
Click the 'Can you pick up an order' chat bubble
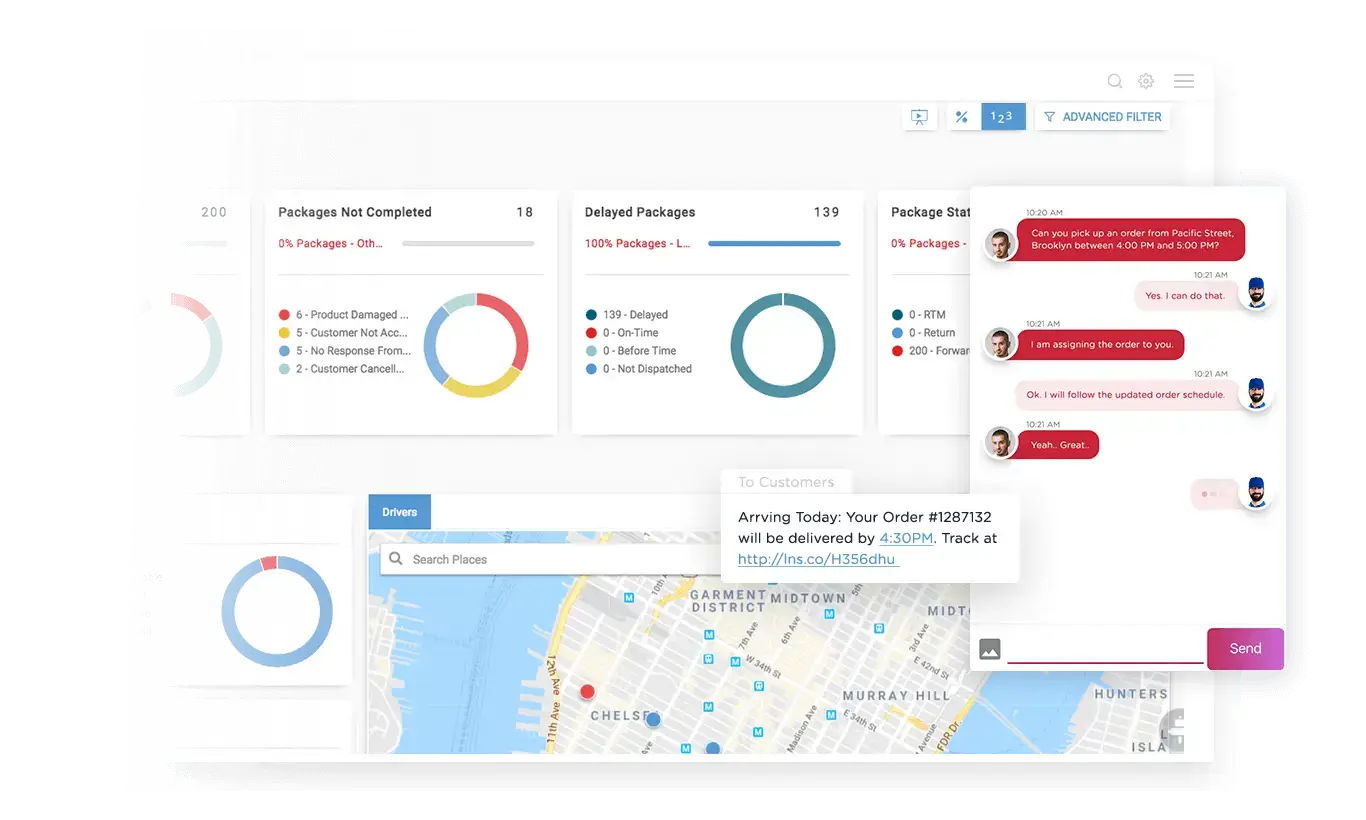1131,240
